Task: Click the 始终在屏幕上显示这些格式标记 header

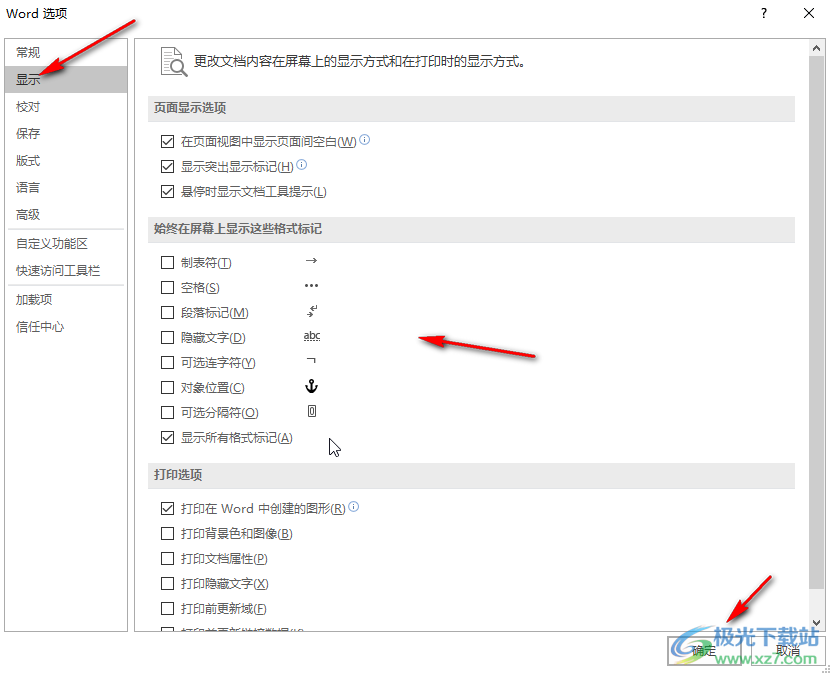Action: coord(471,229)
